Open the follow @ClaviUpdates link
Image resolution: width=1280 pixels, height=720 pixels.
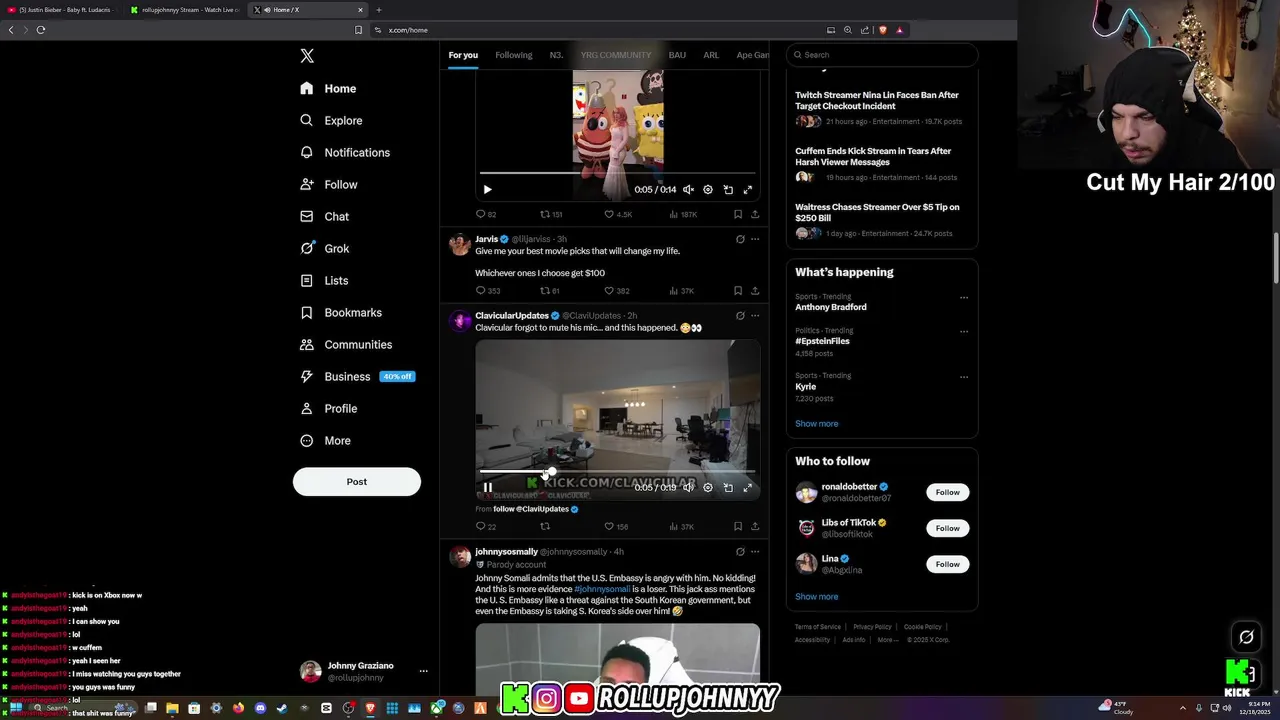tap(531, 509)
